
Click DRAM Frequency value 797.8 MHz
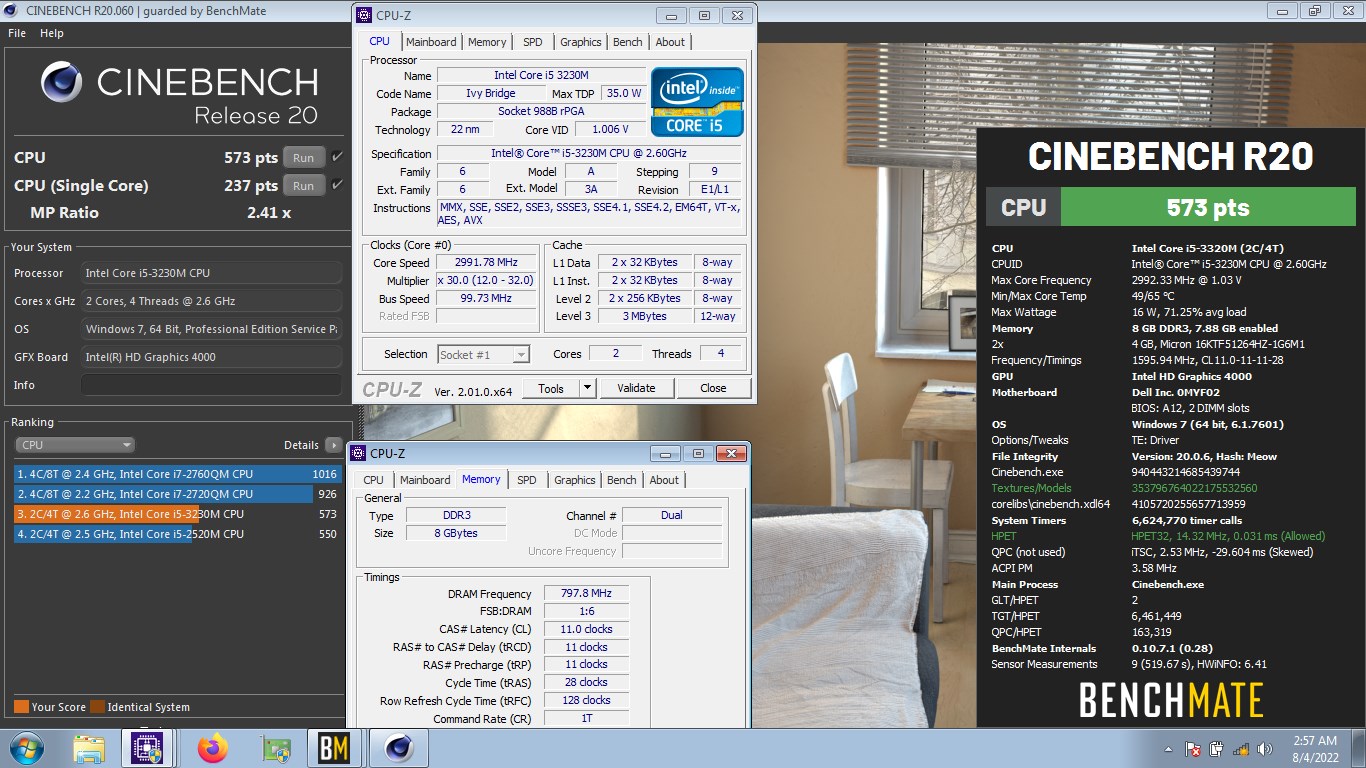tap(586, 594)
